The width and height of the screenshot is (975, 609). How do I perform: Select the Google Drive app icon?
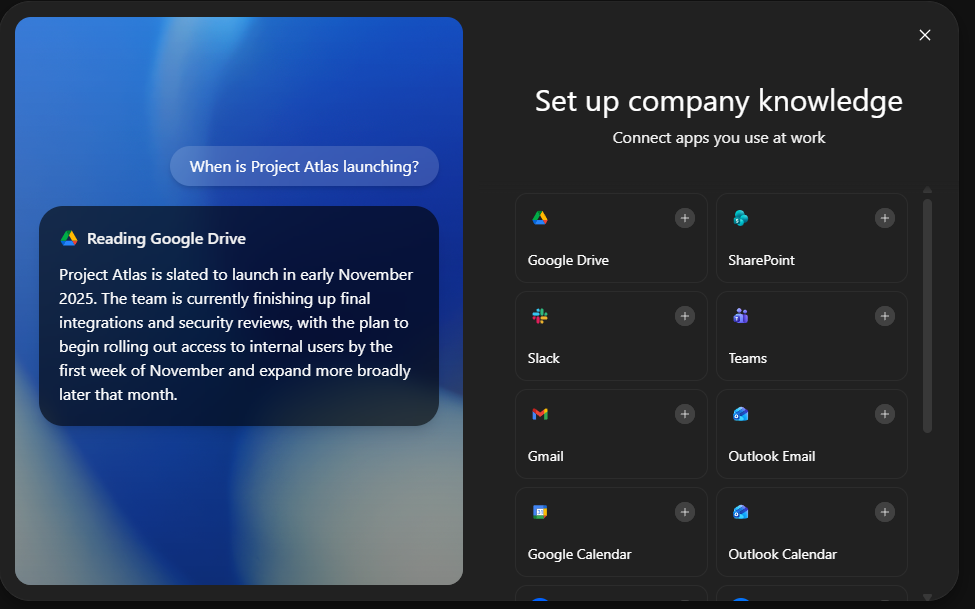coord(541,216)
